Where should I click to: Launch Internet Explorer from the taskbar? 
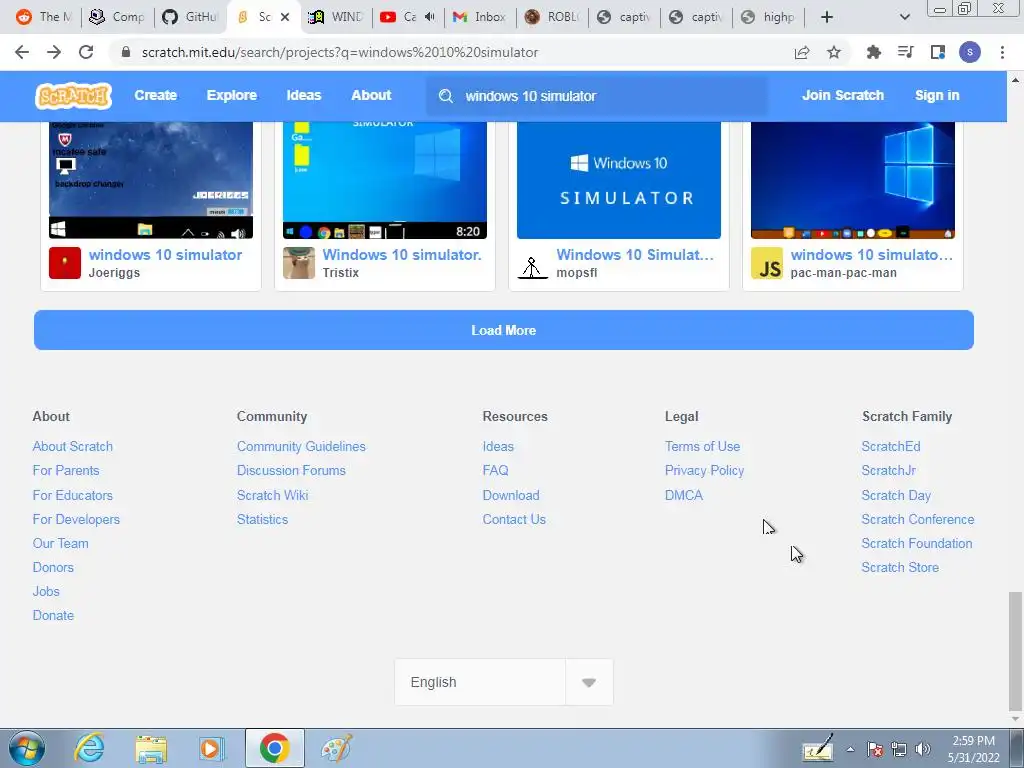[89, 748]
